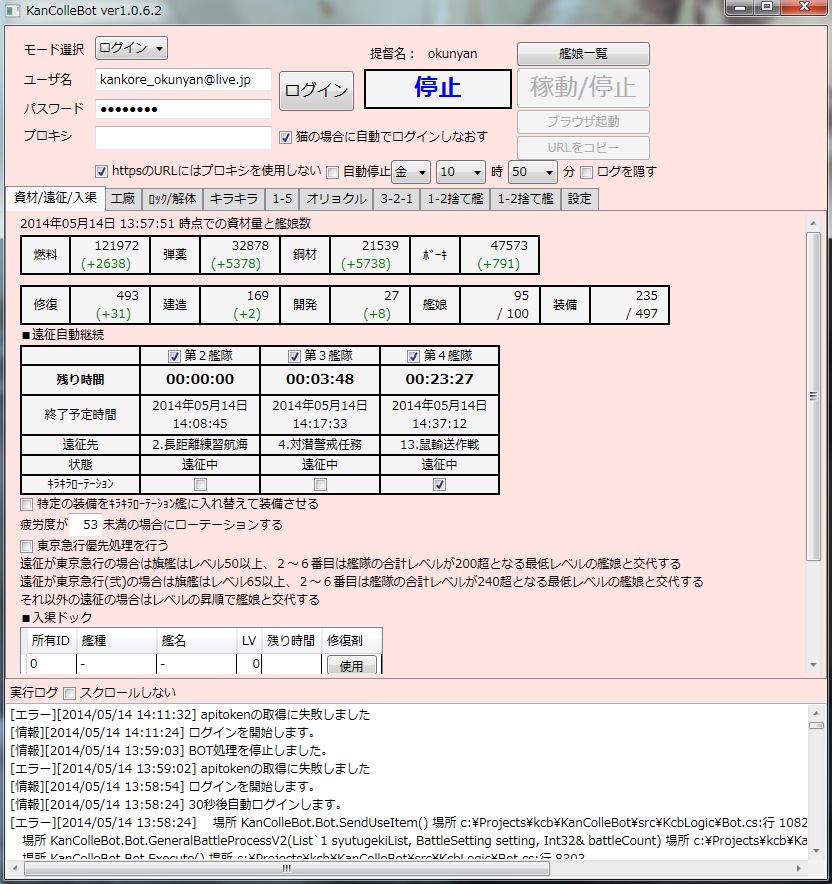Screen dimensions: 832x884
Task: Enable 東京急行優先処理を行う checkbox
Action: (26, 546)
